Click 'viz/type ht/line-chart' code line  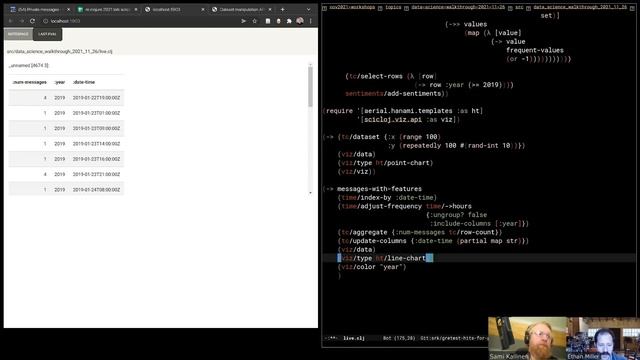[x=385, y=258]
